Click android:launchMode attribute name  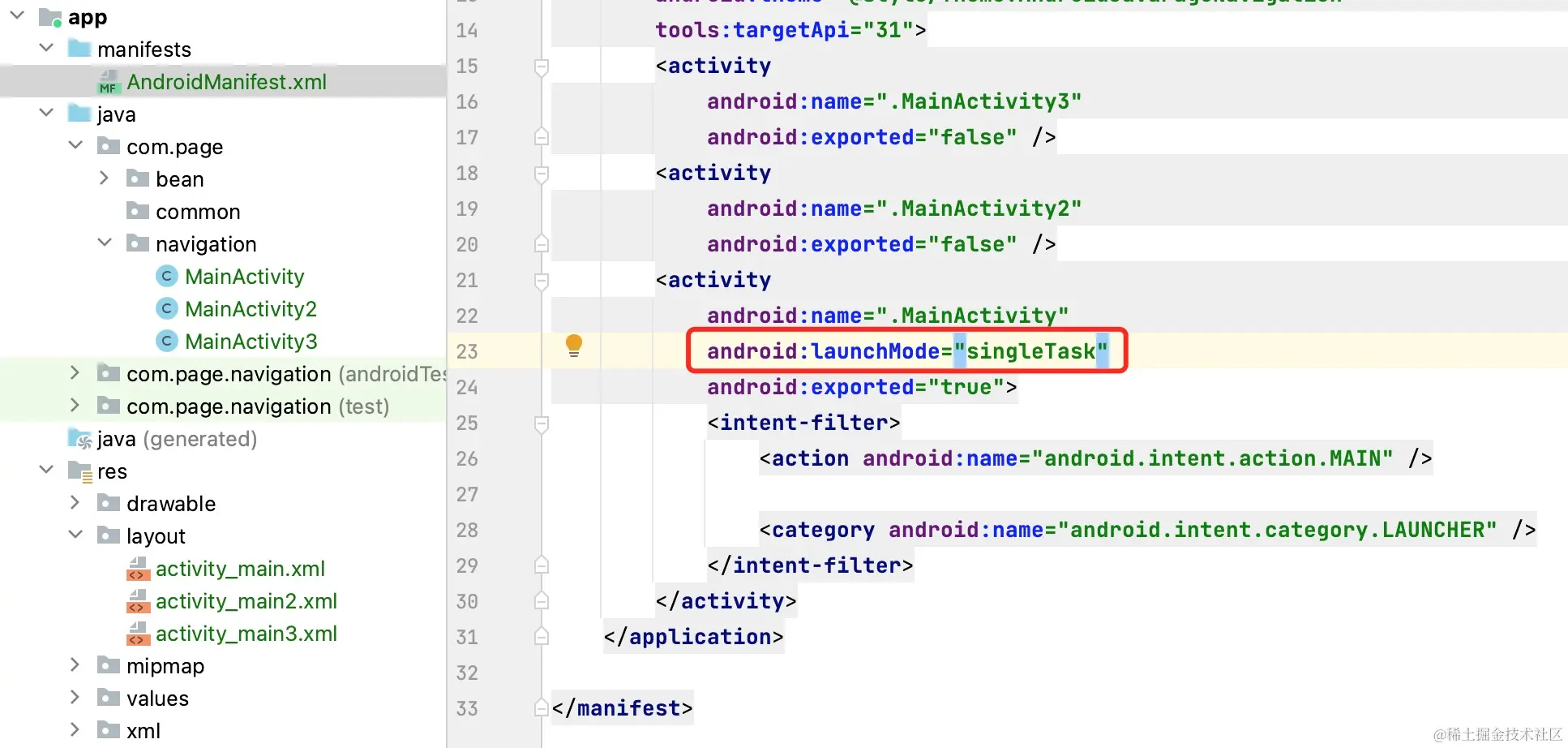[x=823, y=351]
